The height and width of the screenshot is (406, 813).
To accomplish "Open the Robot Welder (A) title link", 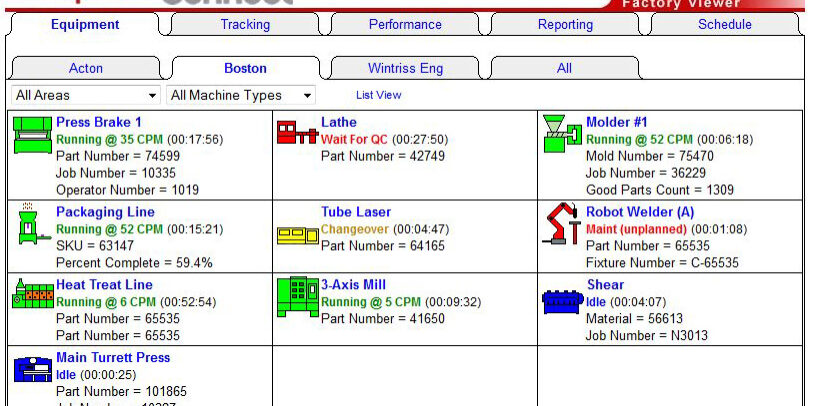I will (639, 212).
